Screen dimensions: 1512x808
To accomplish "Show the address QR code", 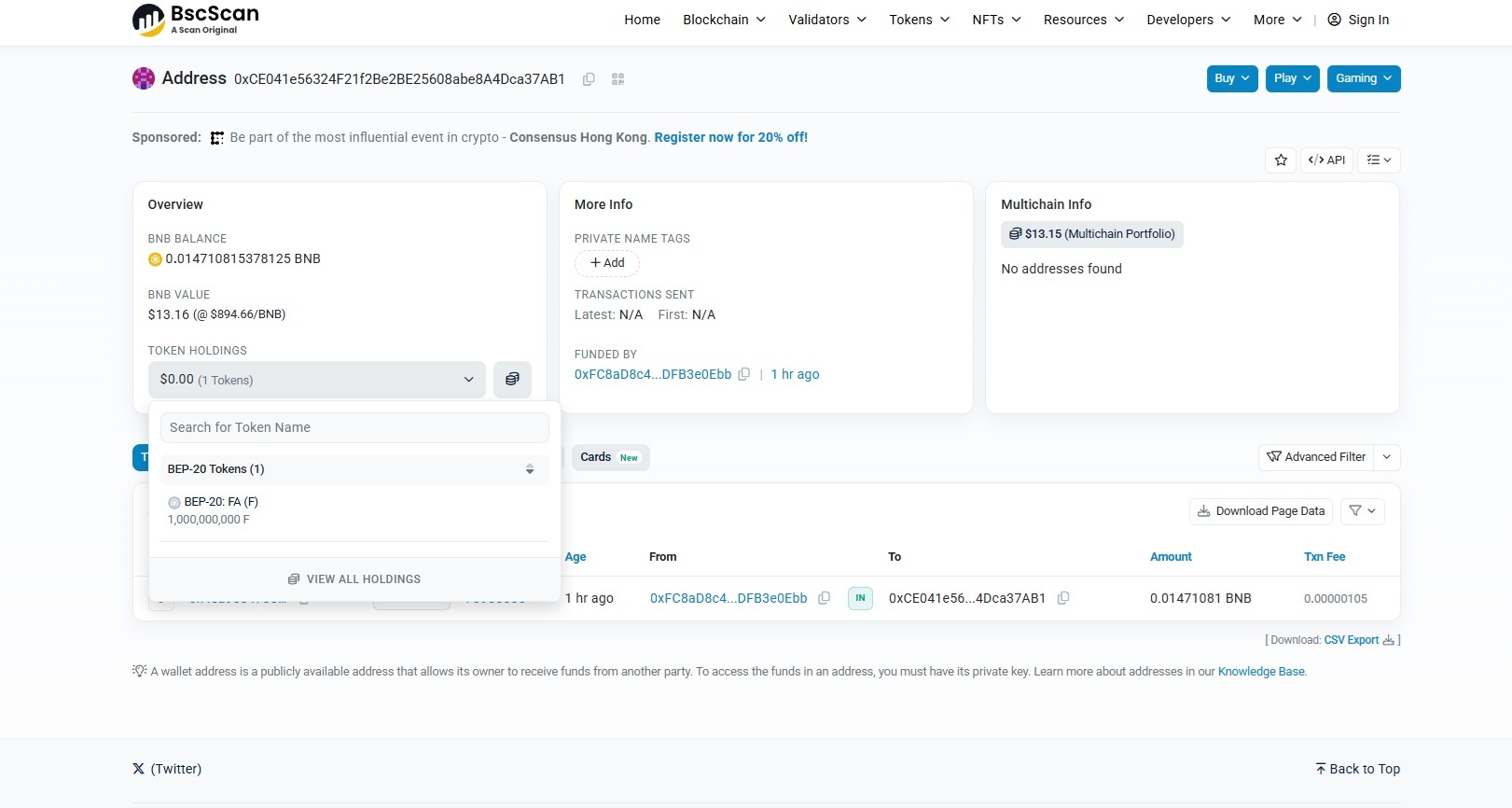I will pos(617,79).
